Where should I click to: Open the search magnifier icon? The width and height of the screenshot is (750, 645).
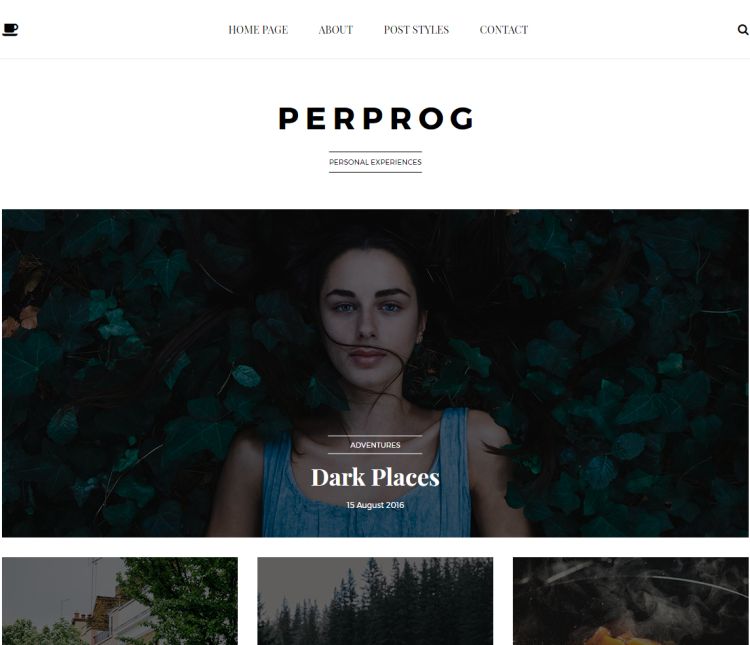coord(743,30)
